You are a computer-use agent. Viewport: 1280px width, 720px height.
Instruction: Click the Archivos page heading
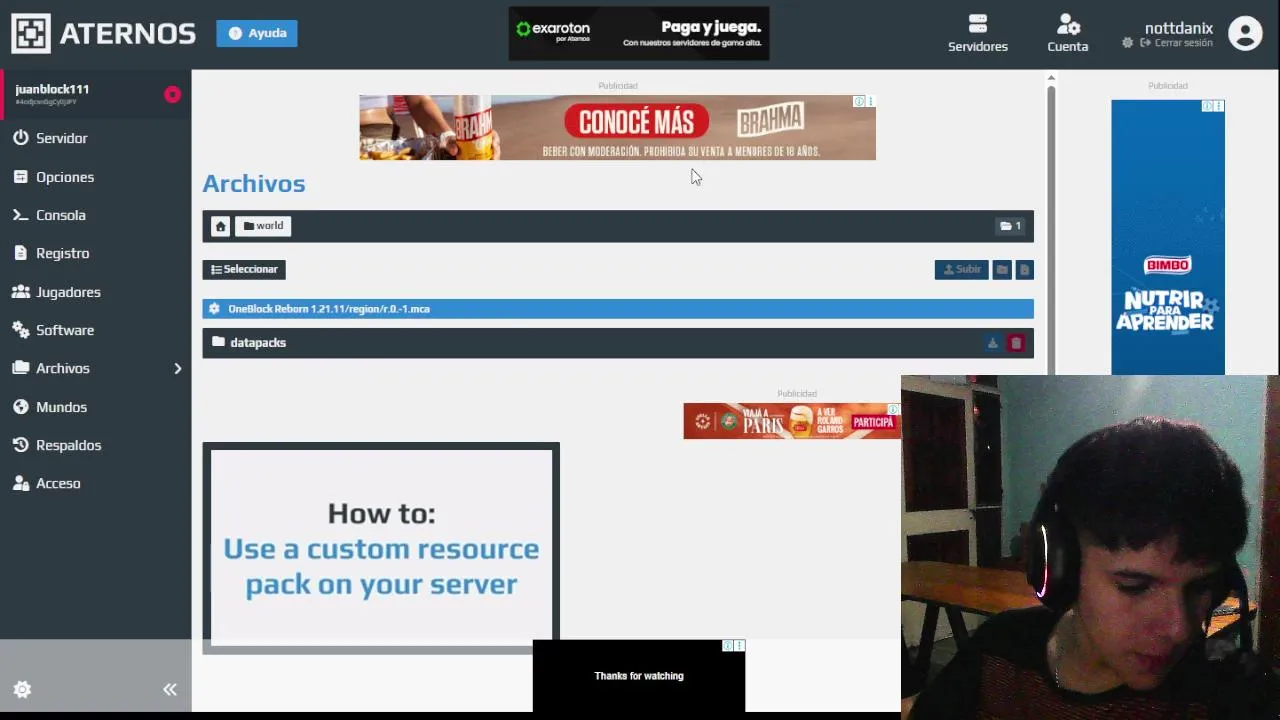click(x=254, y=183)
